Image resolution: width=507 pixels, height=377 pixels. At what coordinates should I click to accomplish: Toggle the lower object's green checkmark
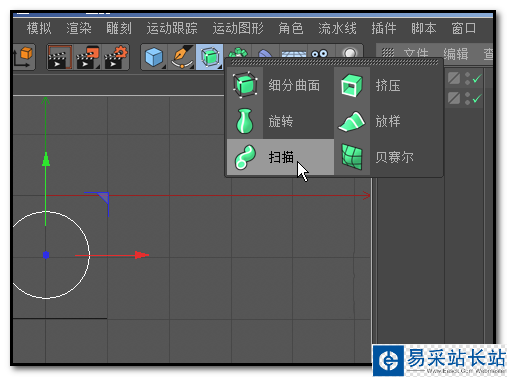click(x=477, y=98)
